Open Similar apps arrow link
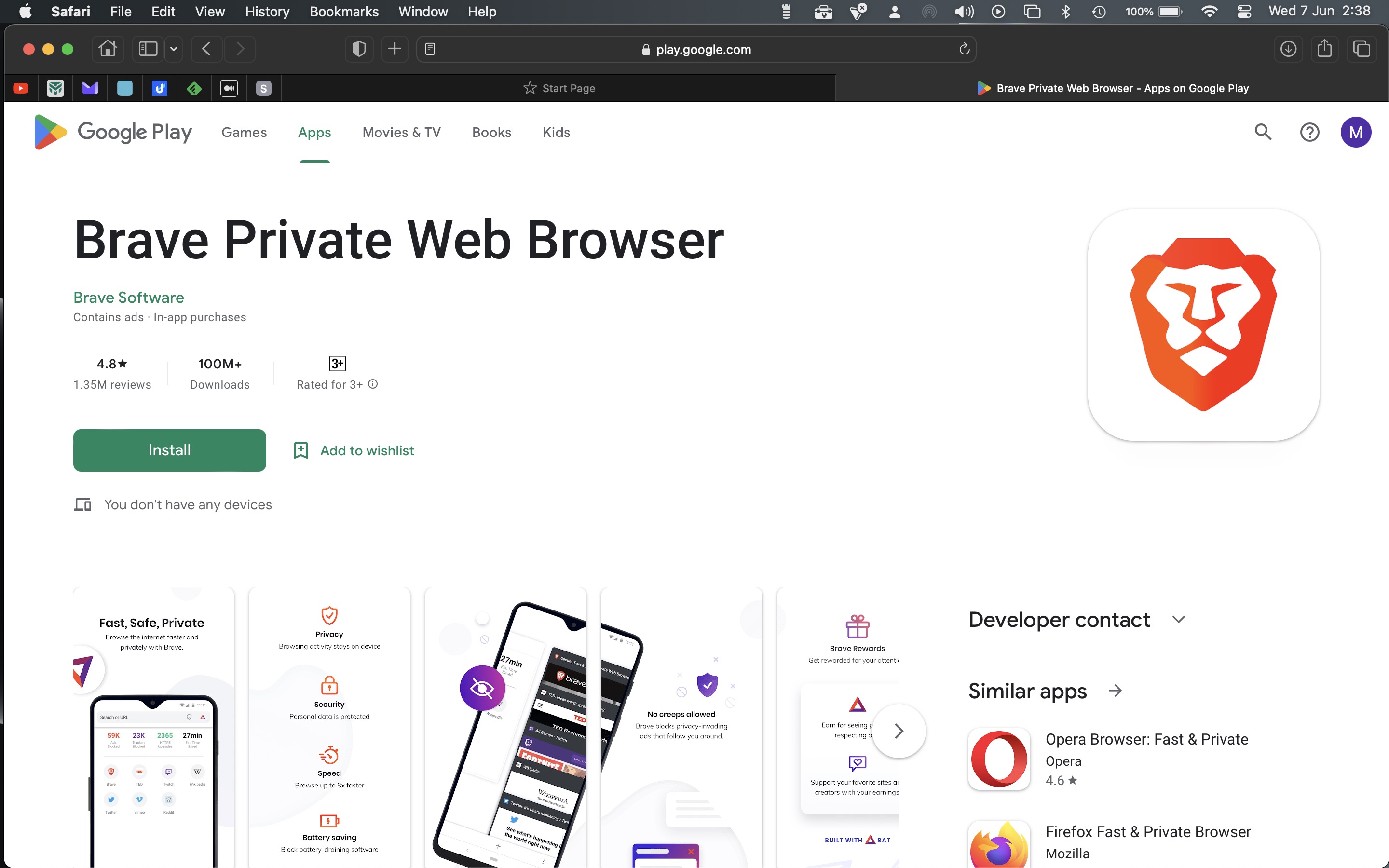 tap(1115, 691)
